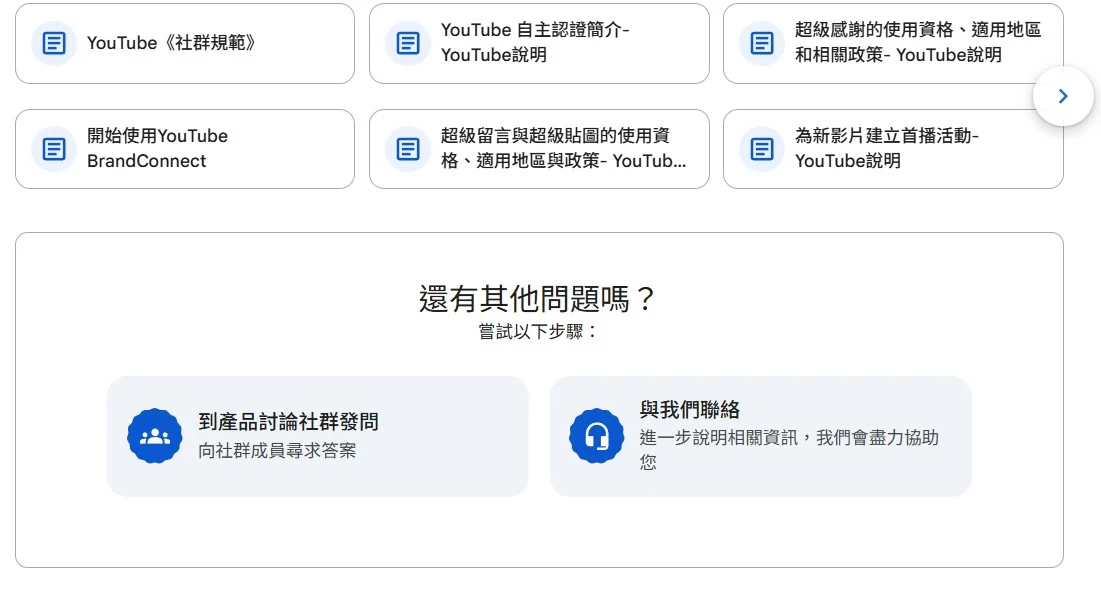The width and height of the screenshot is (1101, 606).
Task: Click 嘗試以下步驟： text
Action: [539, 331]
